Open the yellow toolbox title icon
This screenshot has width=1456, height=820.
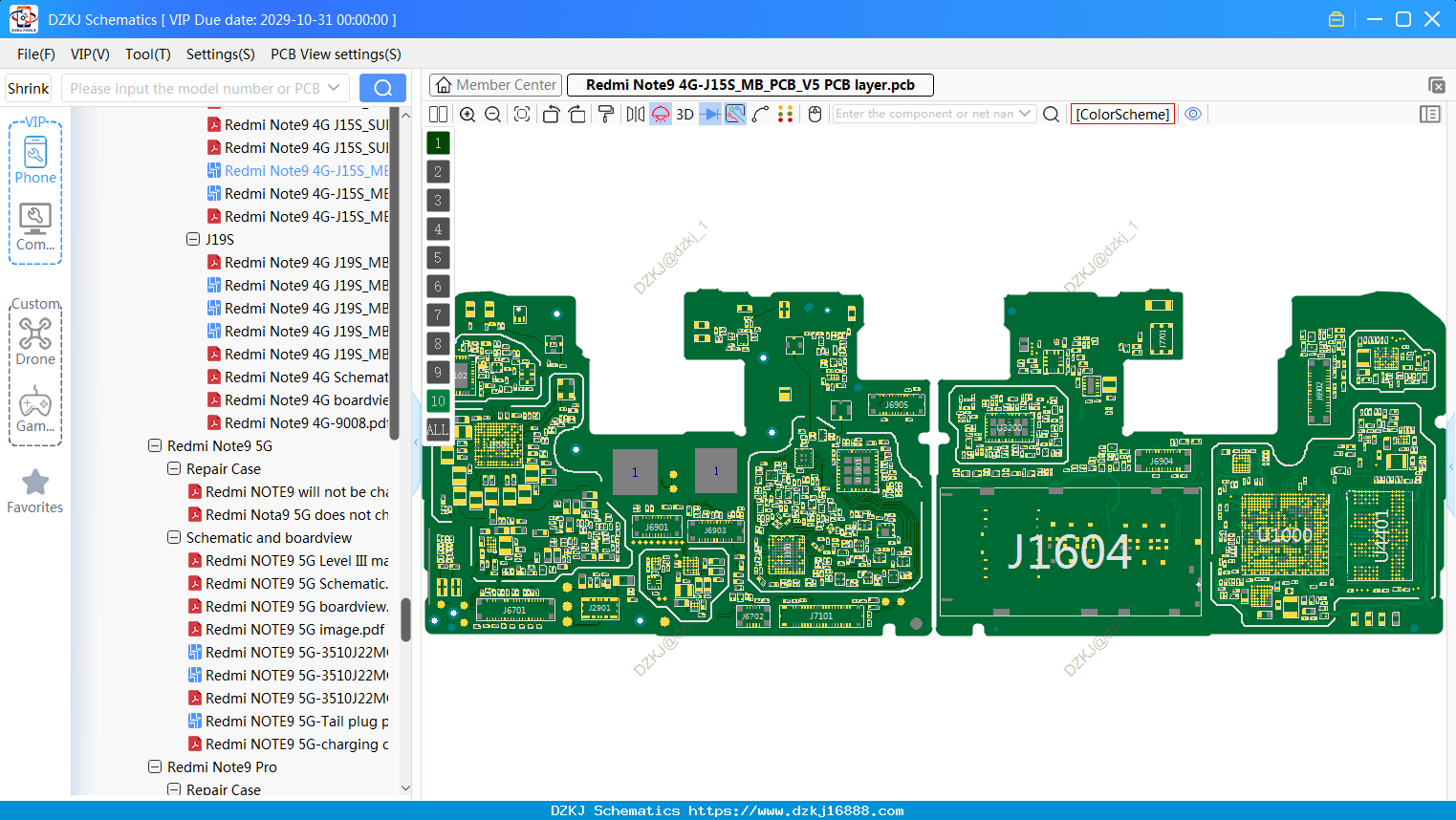1336,19
